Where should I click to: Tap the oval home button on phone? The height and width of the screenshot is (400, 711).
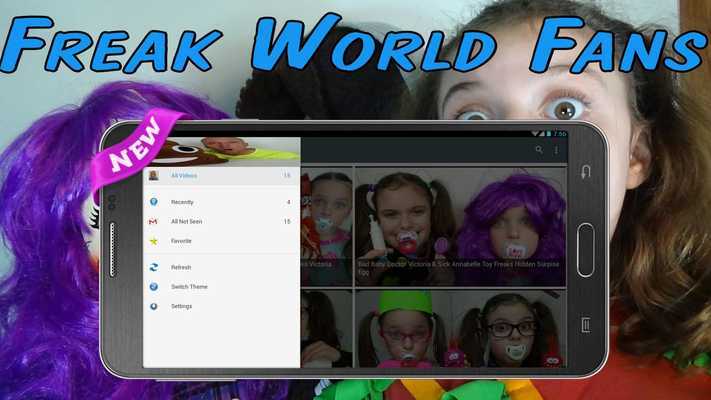click(585, 250)
